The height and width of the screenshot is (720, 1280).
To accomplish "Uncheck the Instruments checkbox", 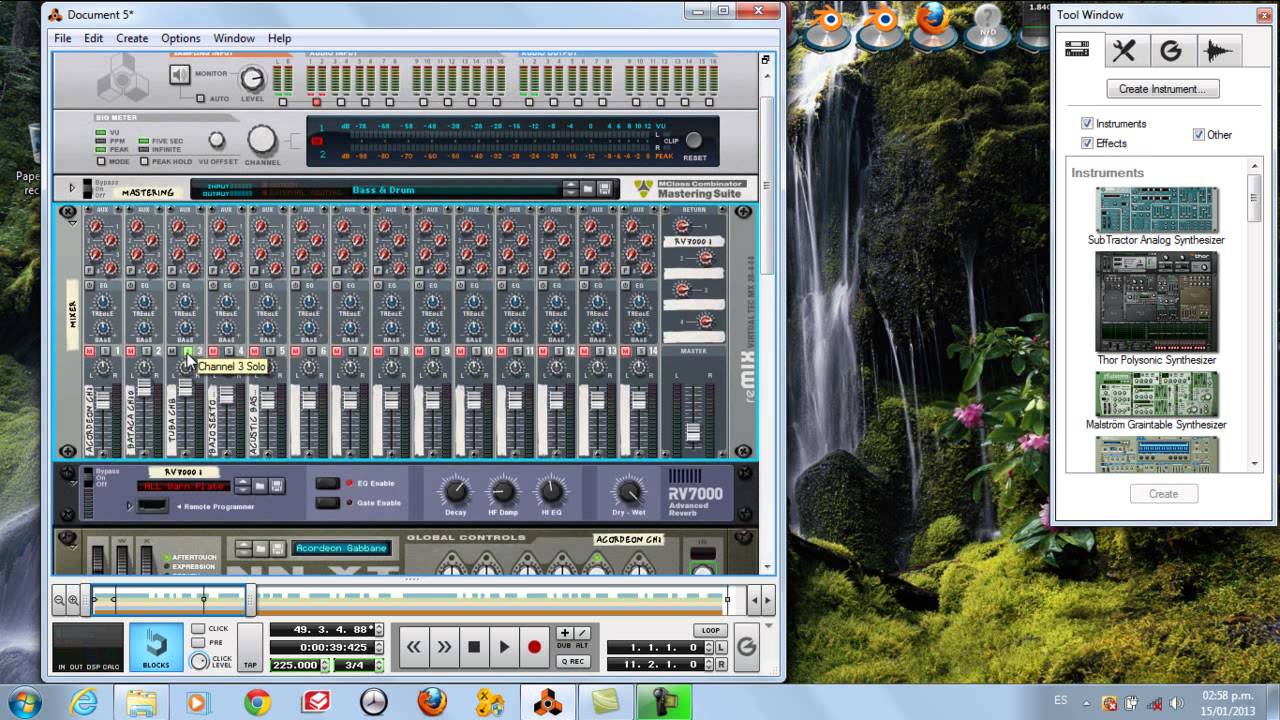I will pos(1087,124).
